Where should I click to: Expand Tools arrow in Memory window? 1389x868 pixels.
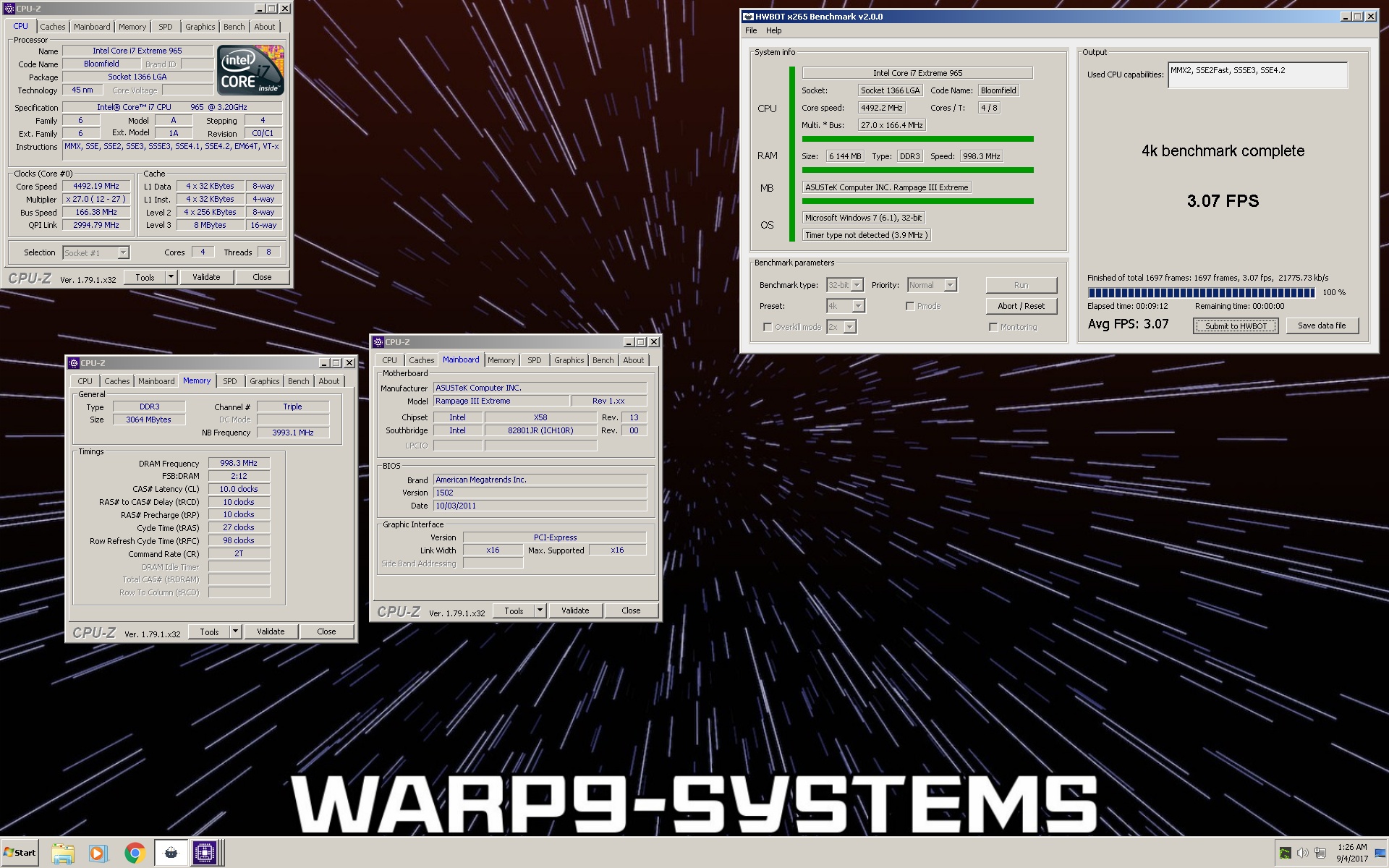coord(235,631)
